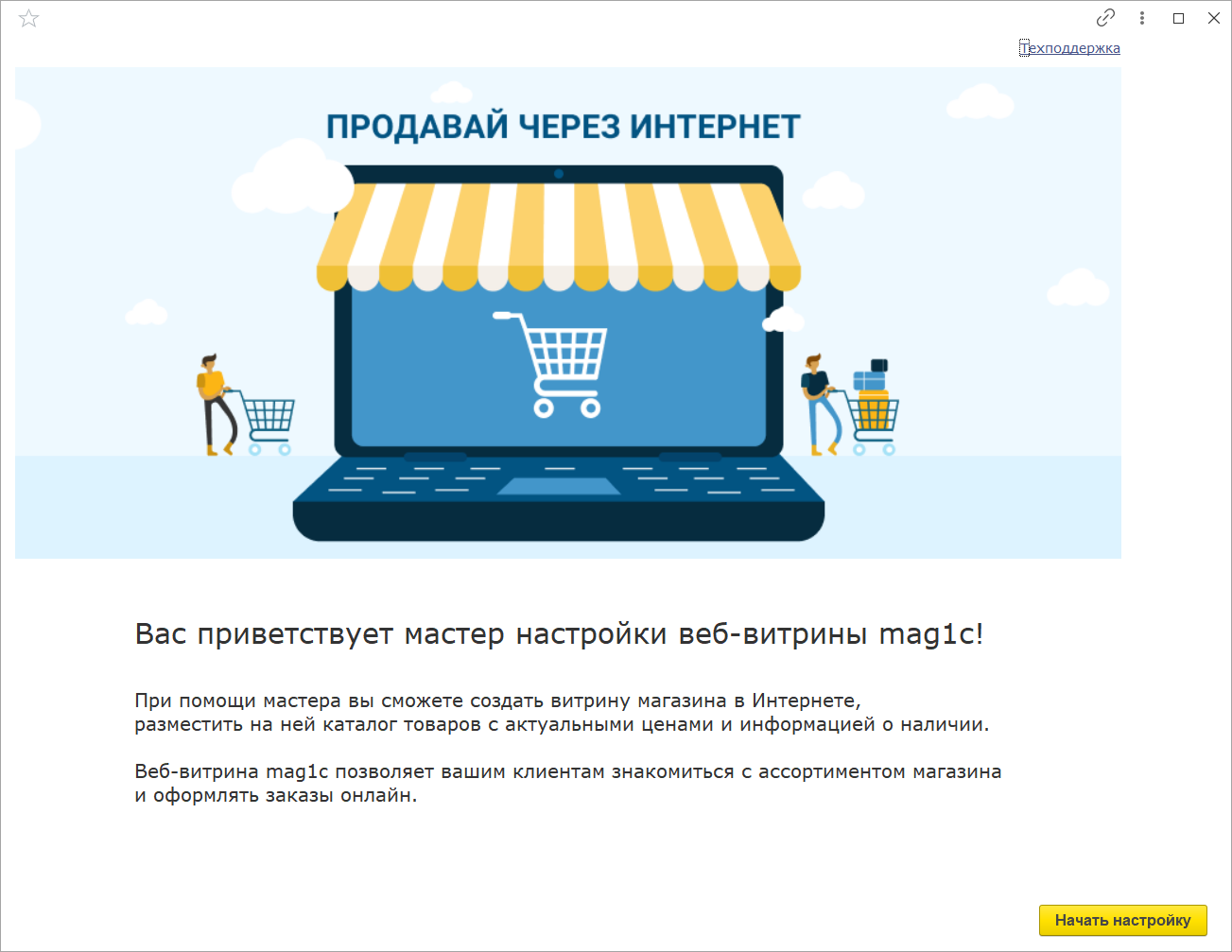Open the three-dot more options menu
The image size is (1232, 952).
click(x=1142, y=18)
